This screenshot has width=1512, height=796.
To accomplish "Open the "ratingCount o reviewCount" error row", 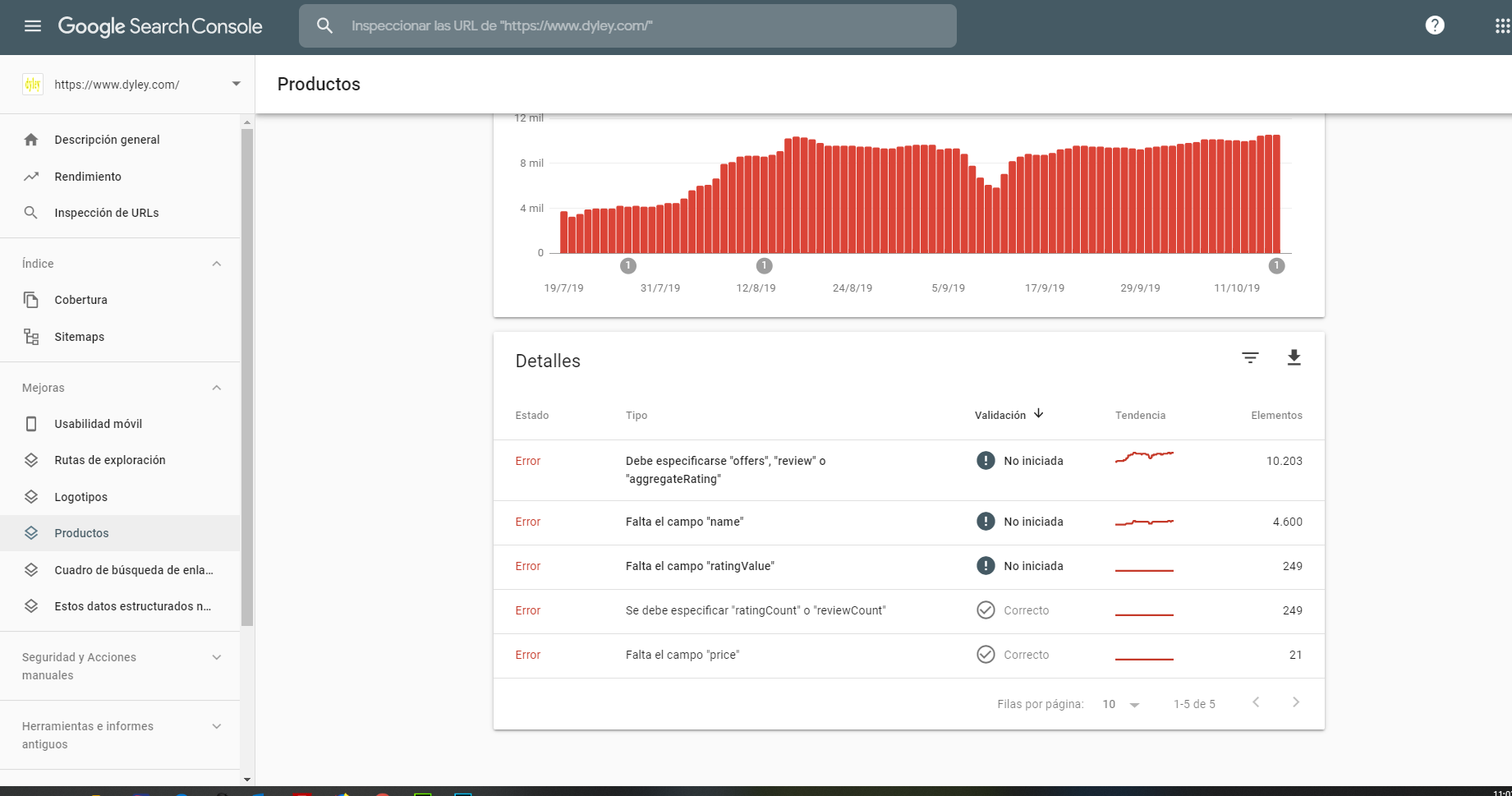I will pos(908,612).
